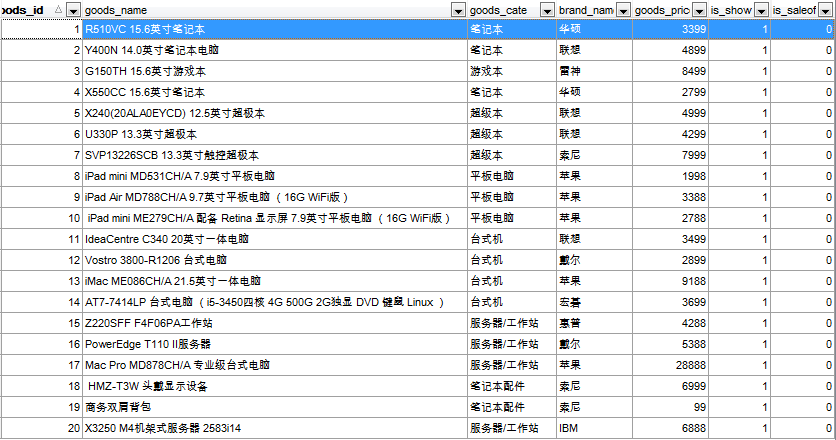Select cell 'iPad mini MD531CH/A 7.9英寸平板电脑'
This screenshot has height=440, width=836.
tap(275, 176)
